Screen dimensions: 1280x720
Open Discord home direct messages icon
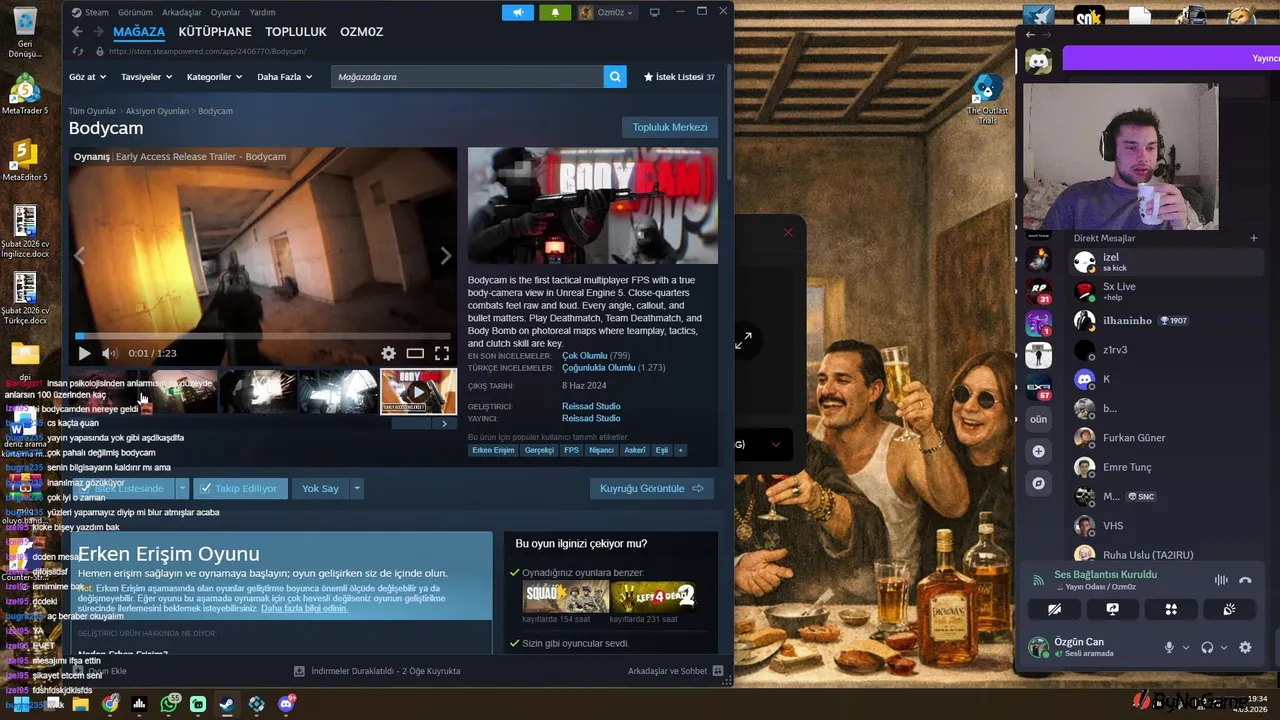(x=1039, y=62)
